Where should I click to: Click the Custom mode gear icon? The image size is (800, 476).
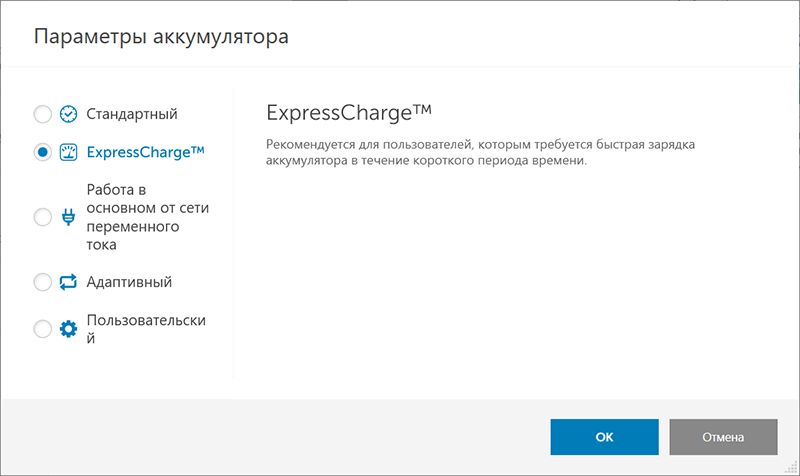pos(68,329)
